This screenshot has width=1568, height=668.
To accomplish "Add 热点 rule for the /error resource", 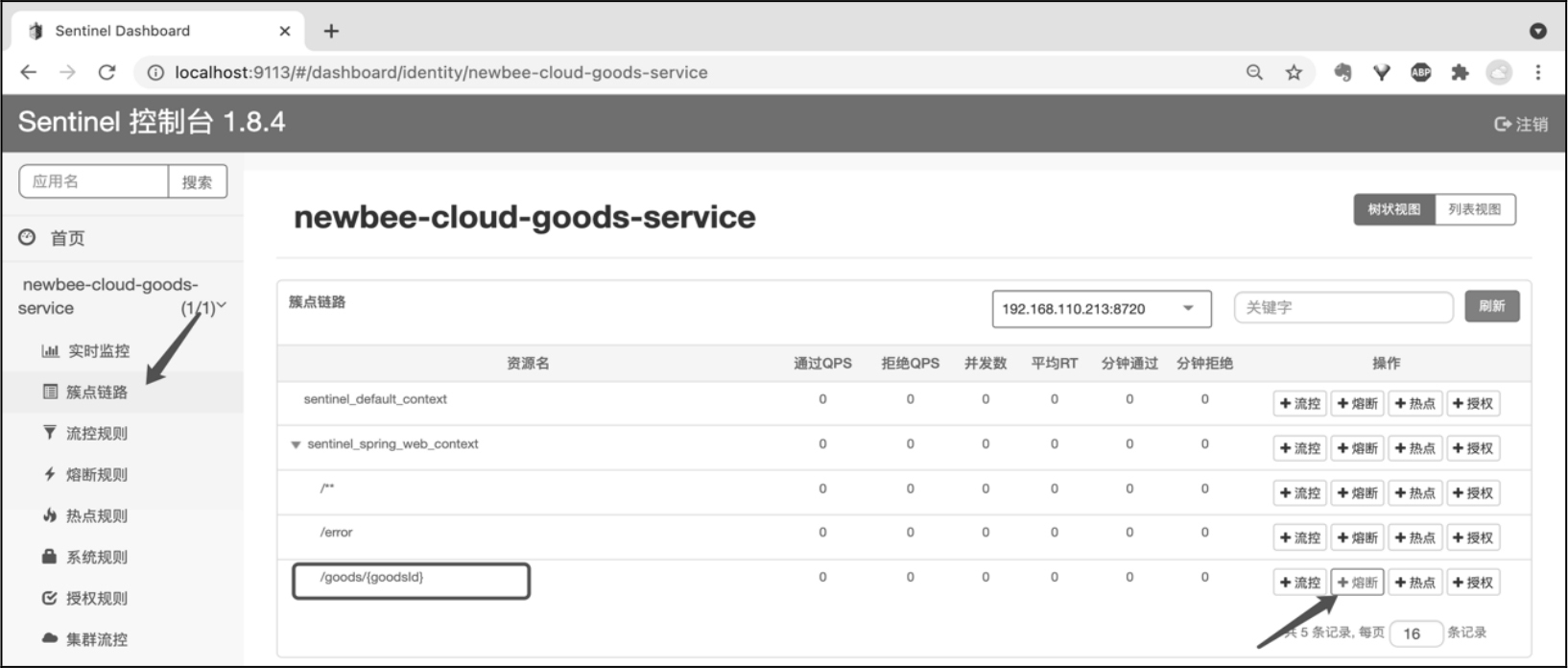I will (1414, 537).
